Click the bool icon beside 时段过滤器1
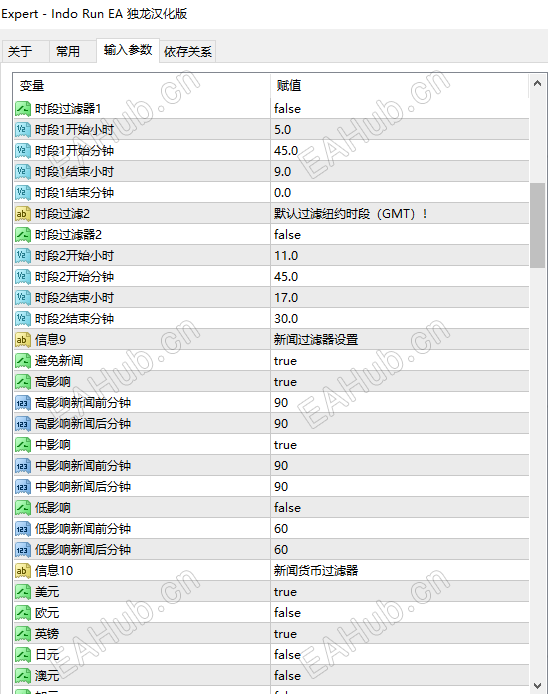Screen dimensions: 548x694 [x=23, y=109]
